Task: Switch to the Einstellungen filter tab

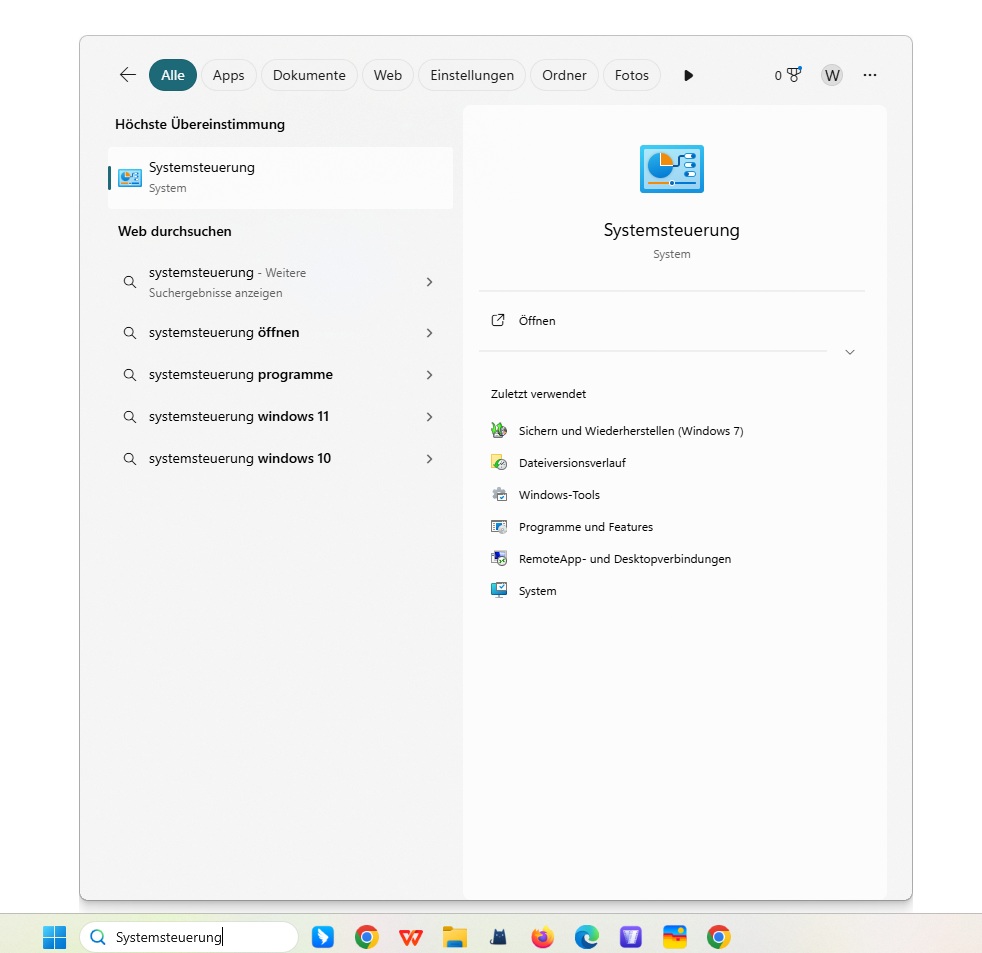Action: (x=472, y=75)
